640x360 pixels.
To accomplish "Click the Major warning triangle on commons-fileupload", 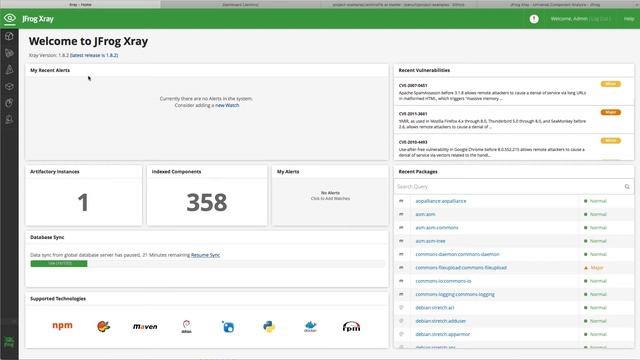I will 586,268.
